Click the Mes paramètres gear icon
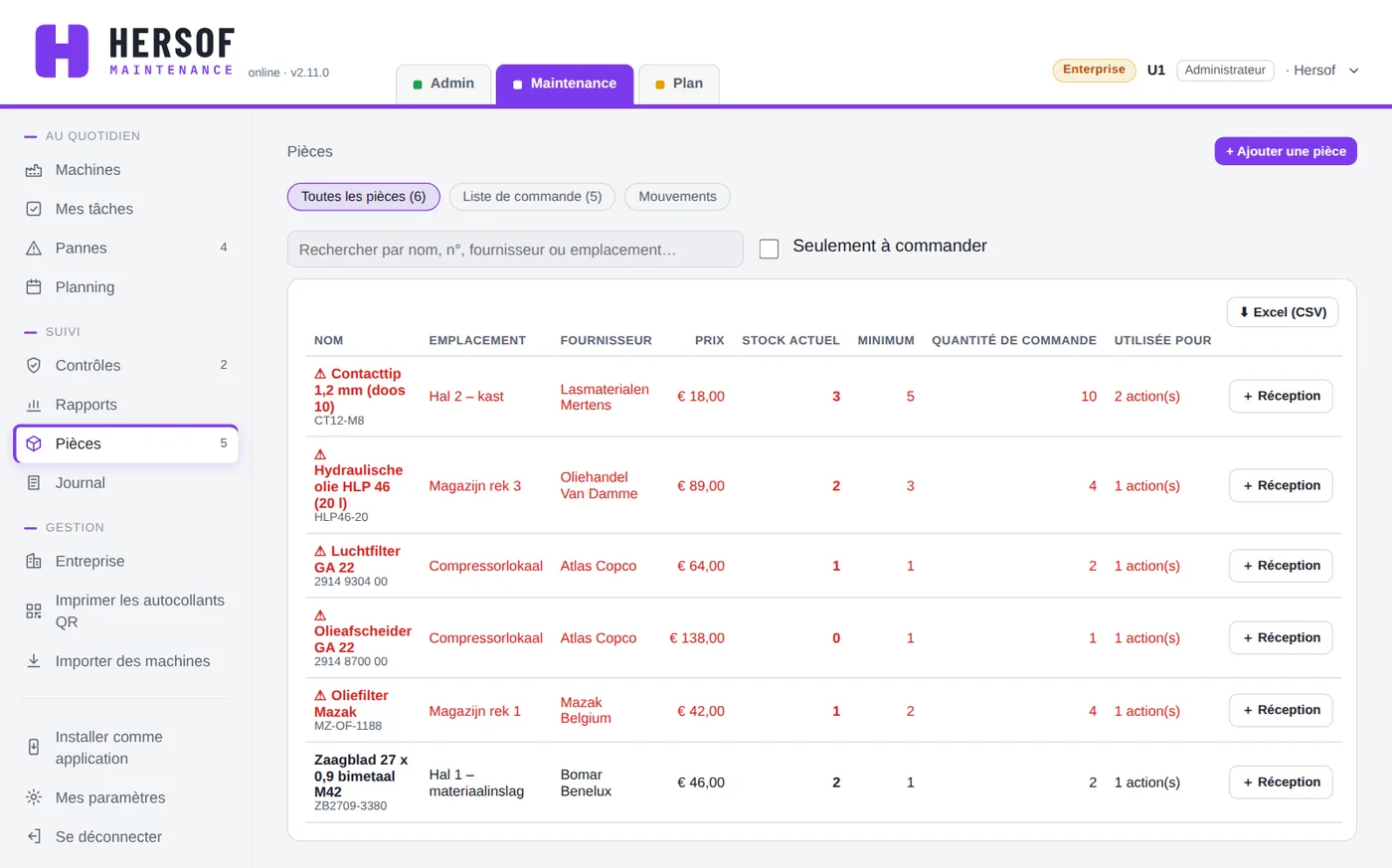 [34, 797]
